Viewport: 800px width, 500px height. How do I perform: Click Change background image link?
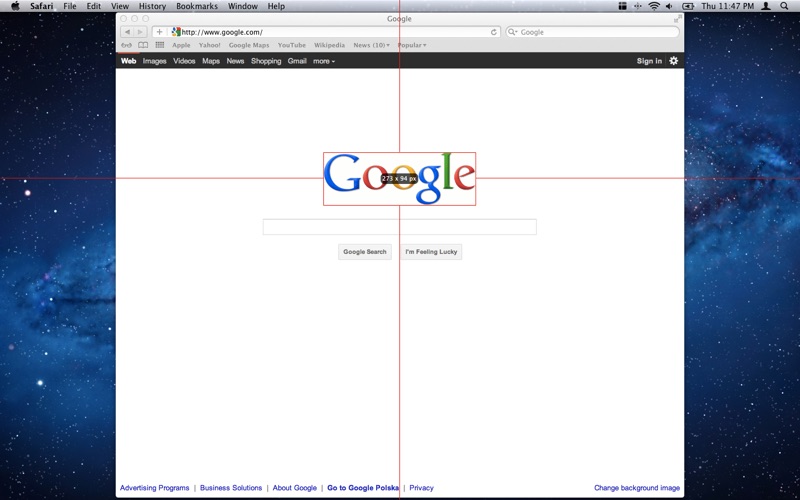[x=637, y=488]
